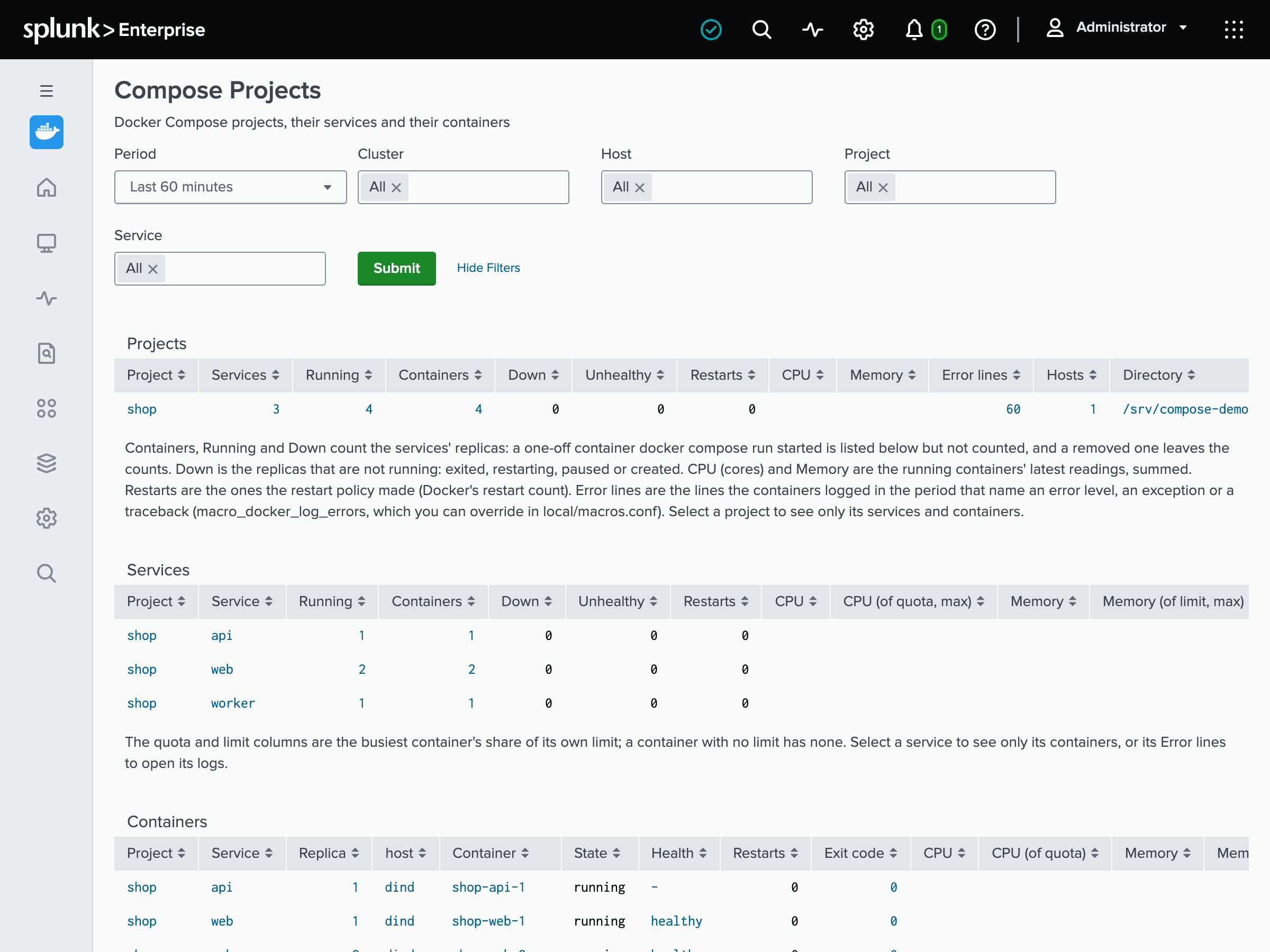
Task: Select the Docker whale app icon
Action: [47, 132]
